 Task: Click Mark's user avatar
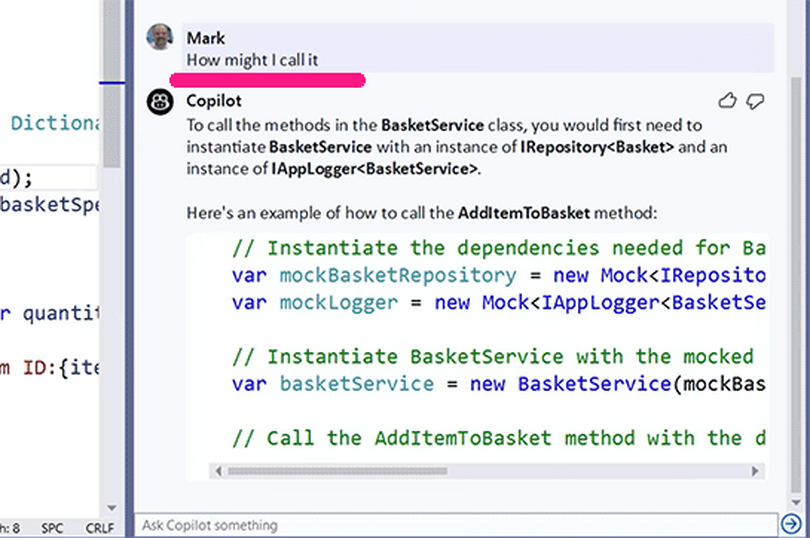click(x=160, y=37)
